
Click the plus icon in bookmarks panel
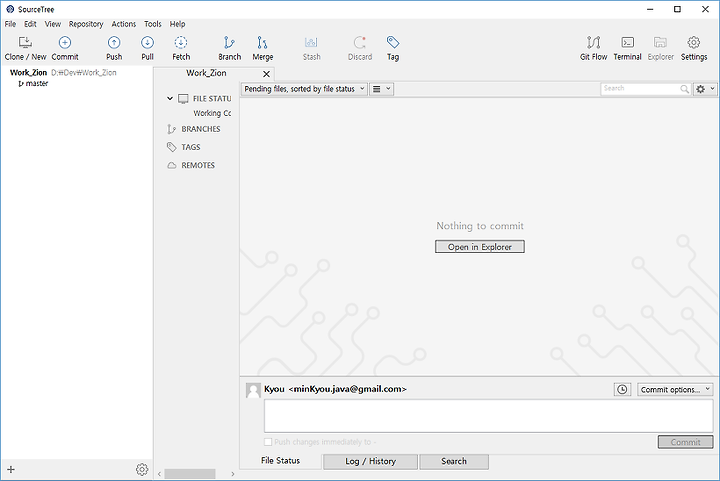point(11,469)
